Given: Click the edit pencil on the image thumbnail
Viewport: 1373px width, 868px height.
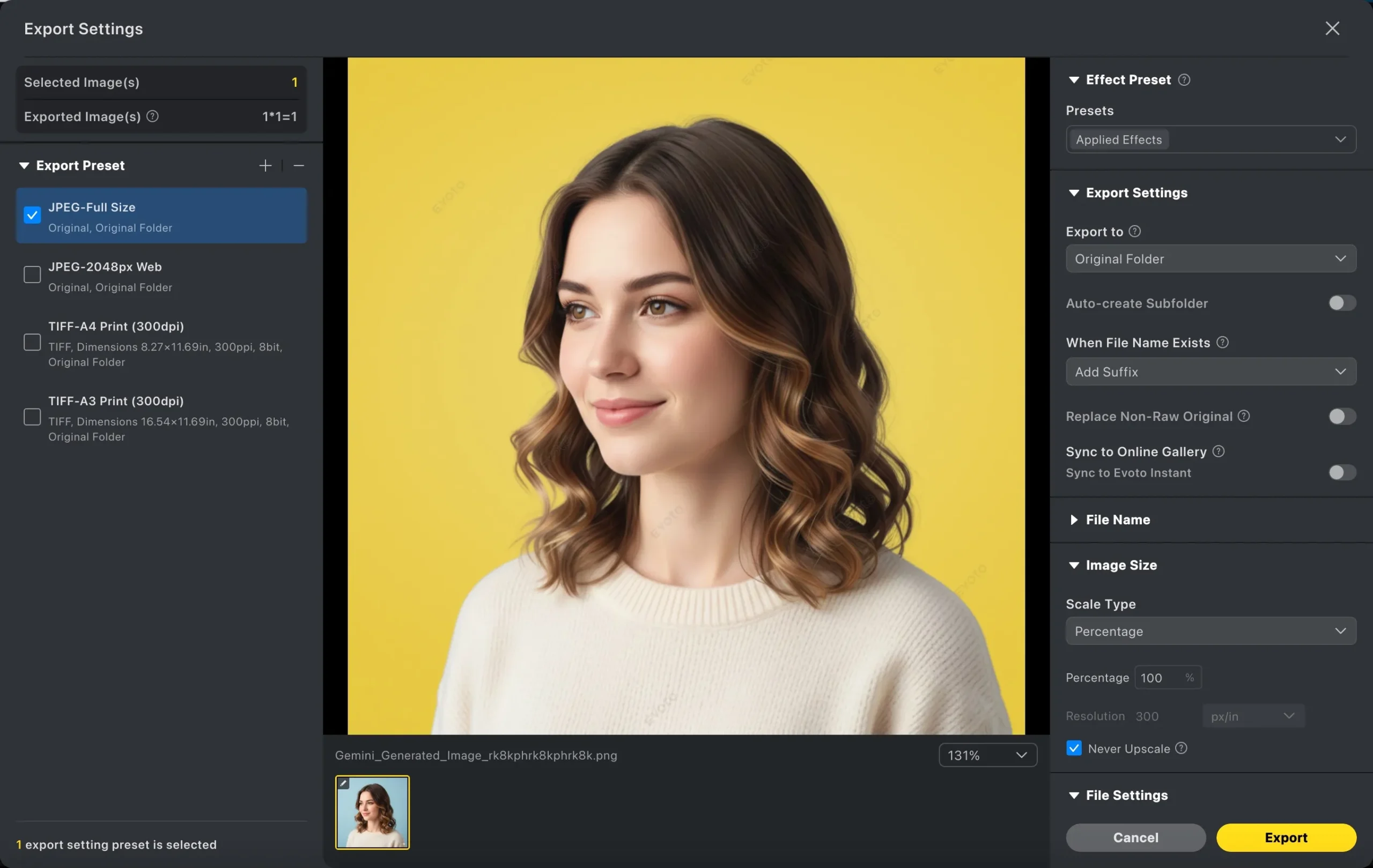Looking at the screenshot, I should tap(343, 783).
